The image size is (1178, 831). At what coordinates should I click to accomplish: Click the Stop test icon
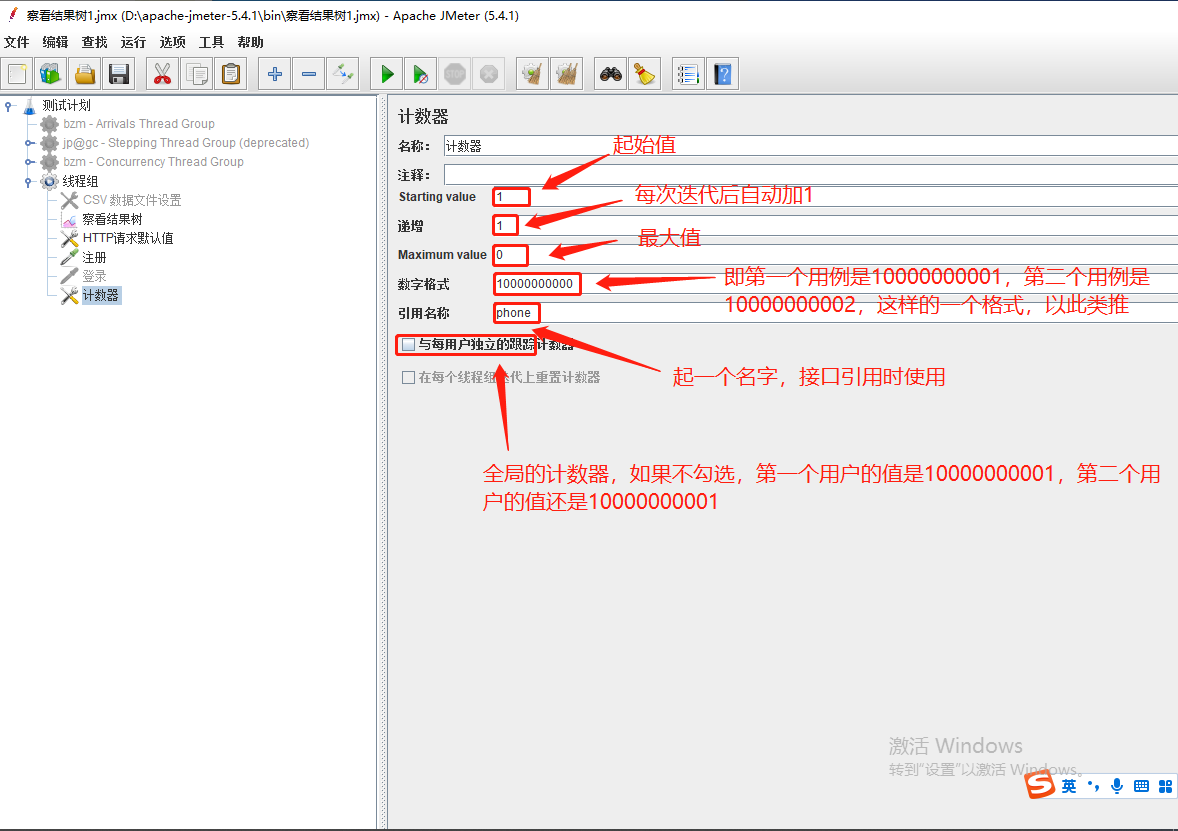[455, 74]
